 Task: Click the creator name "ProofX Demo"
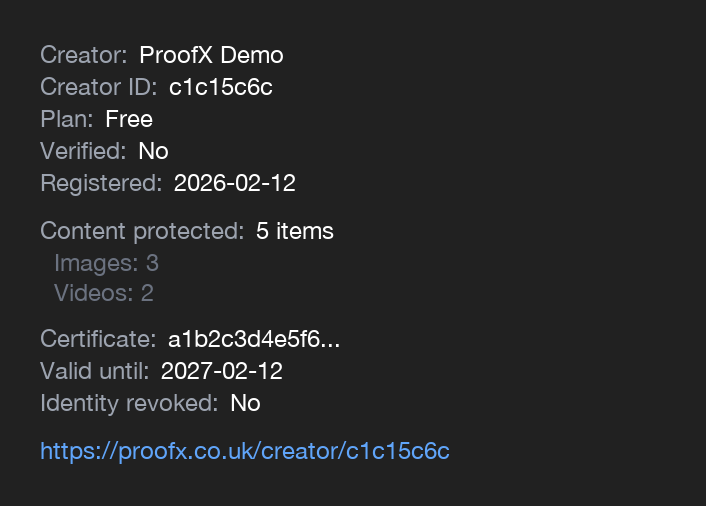[211, 55]
